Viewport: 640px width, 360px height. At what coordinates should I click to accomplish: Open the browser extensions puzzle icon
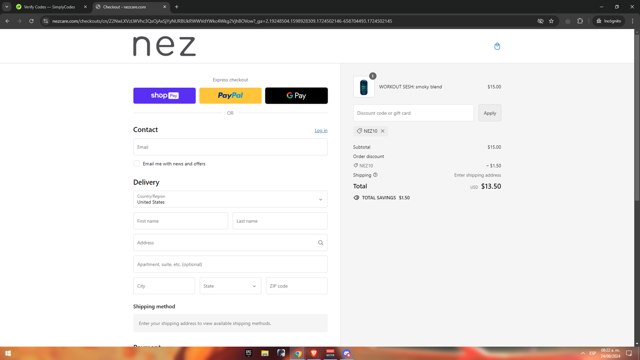click(x=580, y=21)
